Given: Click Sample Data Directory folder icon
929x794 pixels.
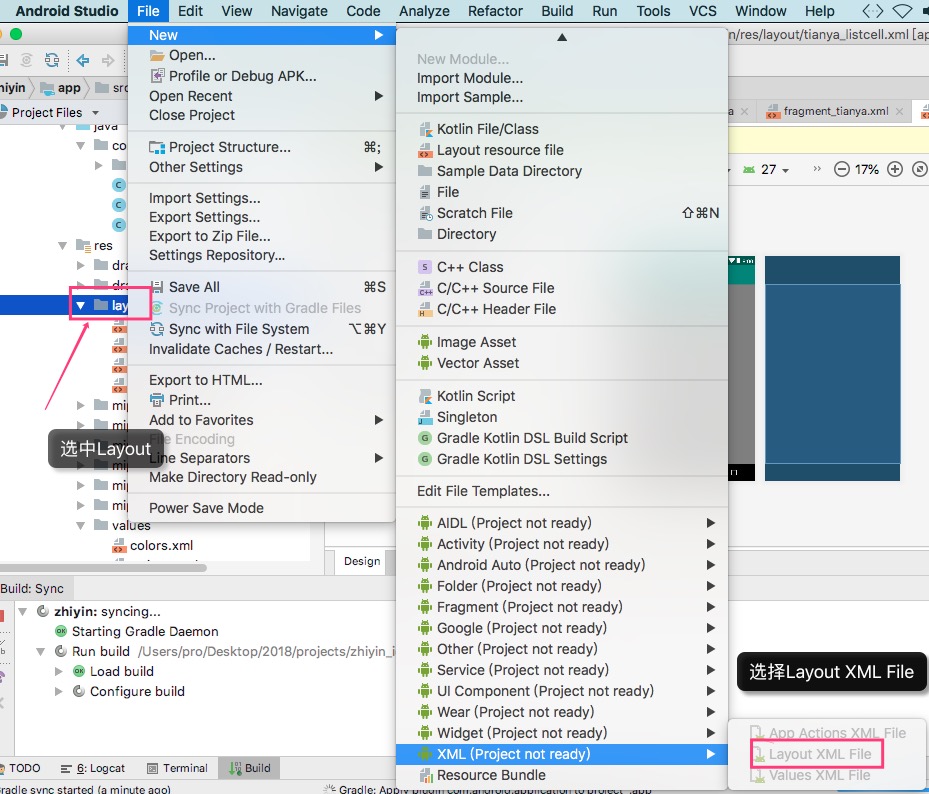Looking at the screenshot, I should pyautogui.click(x=425, y=171).
